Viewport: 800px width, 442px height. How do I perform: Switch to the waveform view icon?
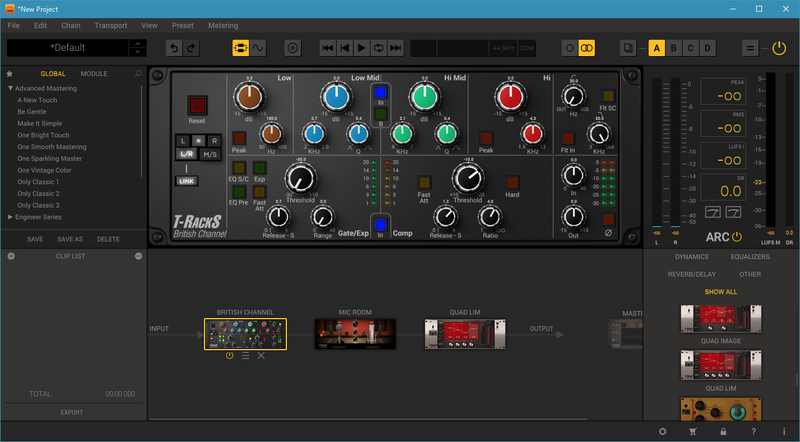tap(258, 48)
